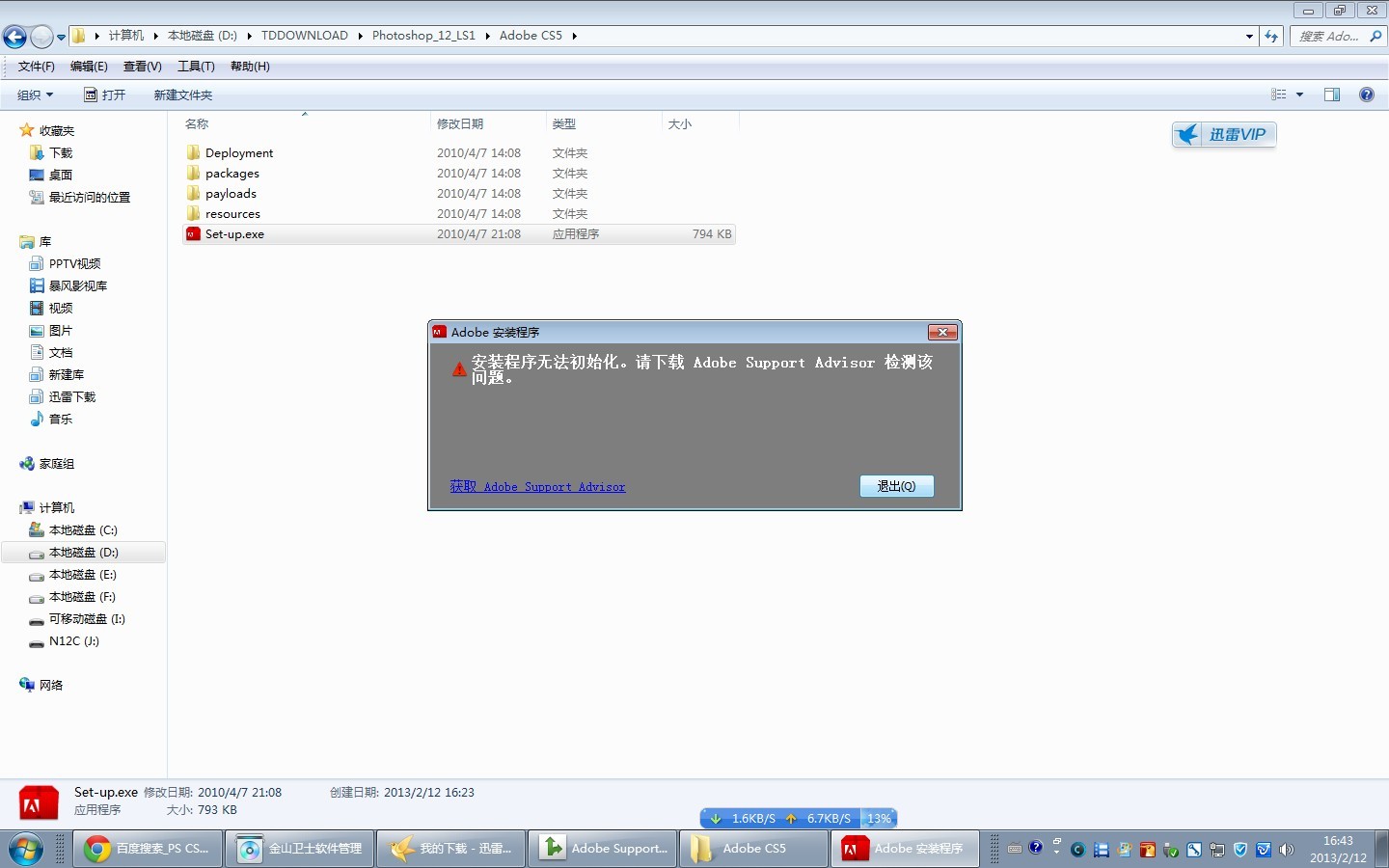The image size is (1389, 868).
Task: Click volume speaker tray icon
Action: point(1287,850)
